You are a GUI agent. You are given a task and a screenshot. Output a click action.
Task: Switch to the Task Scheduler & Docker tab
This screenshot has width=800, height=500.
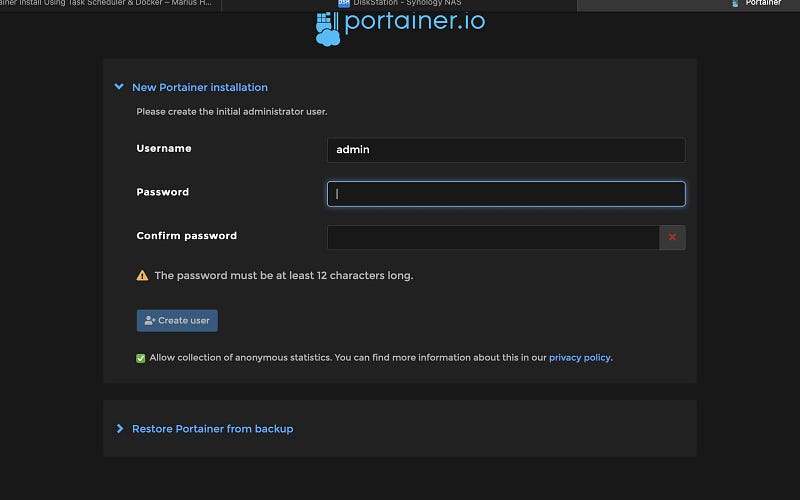(111, 4)
